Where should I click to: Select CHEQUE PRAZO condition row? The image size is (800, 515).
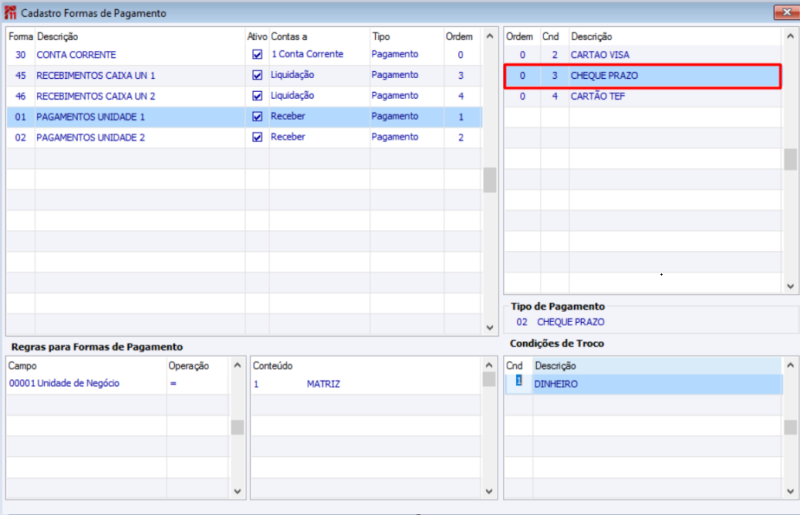click(x=643, y=76)
